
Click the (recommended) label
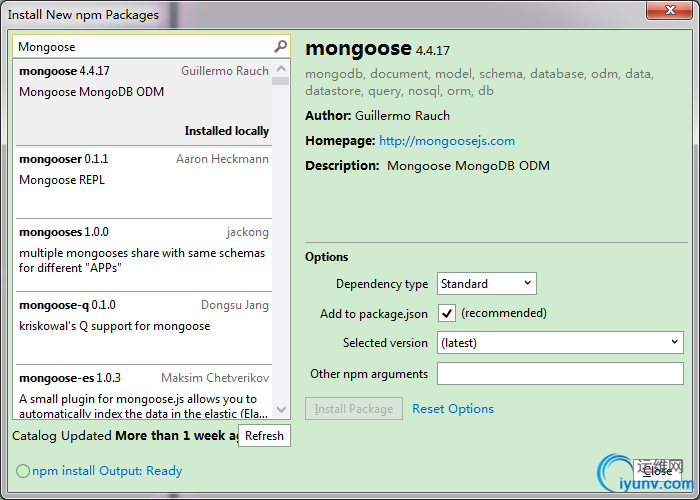(504, 313)
